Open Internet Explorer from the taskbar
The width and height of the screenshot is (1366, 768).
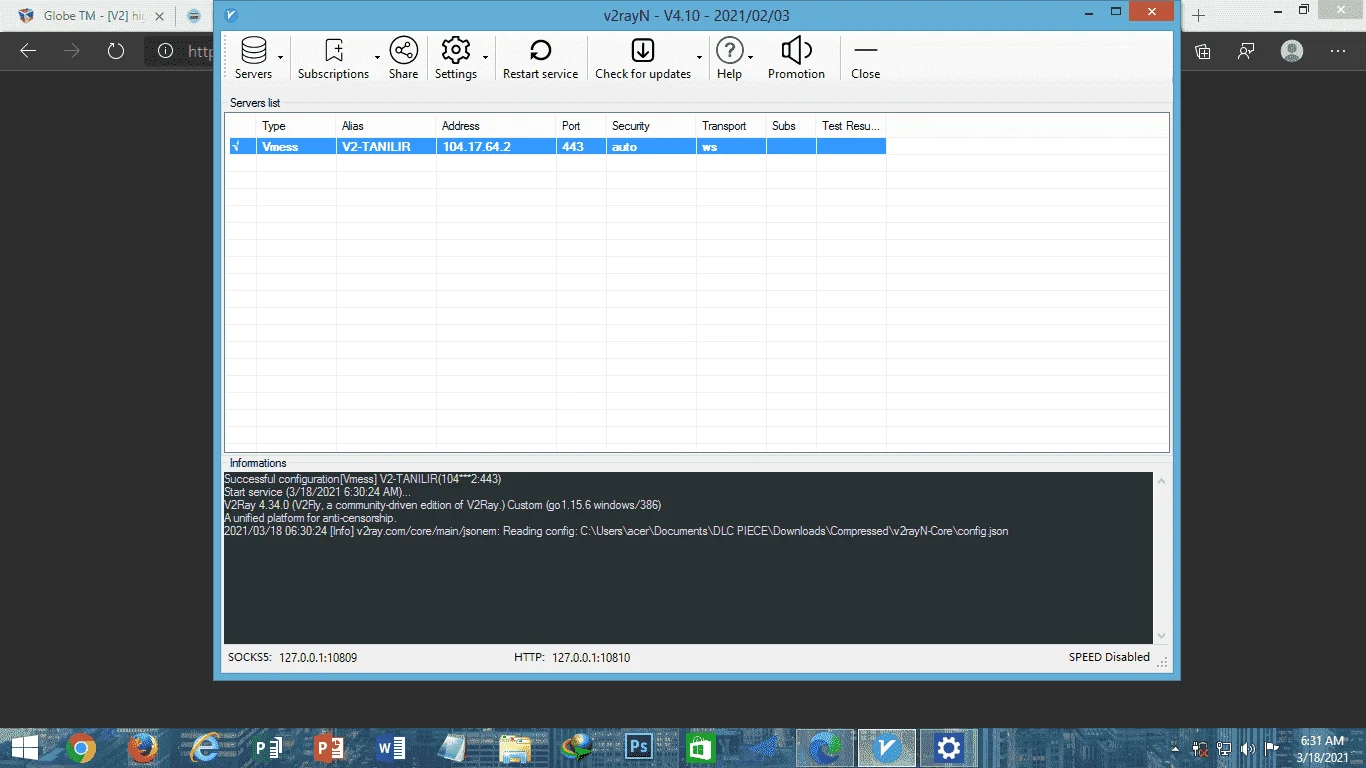click(x=205, y=748)
